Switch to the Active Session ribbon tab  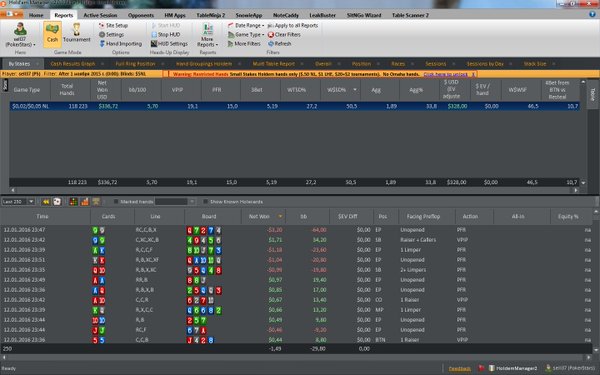(x=100, y=15)
